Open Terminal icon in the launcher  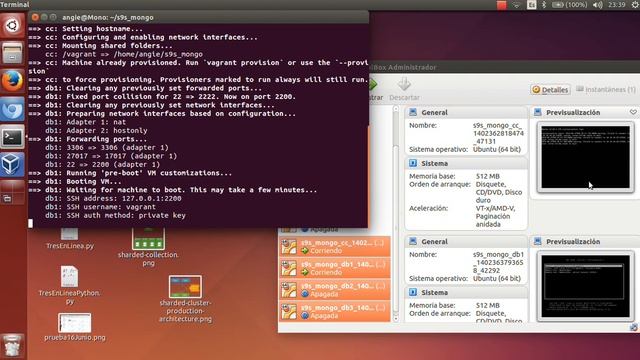pyautogui.click(x=12, y=137)
